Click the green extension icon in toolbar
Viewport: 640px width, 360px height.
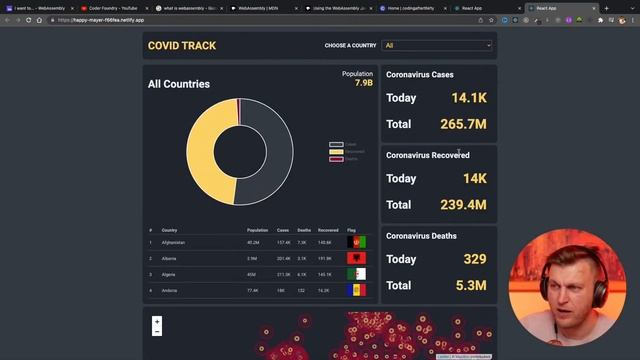[x=579, y=20]
